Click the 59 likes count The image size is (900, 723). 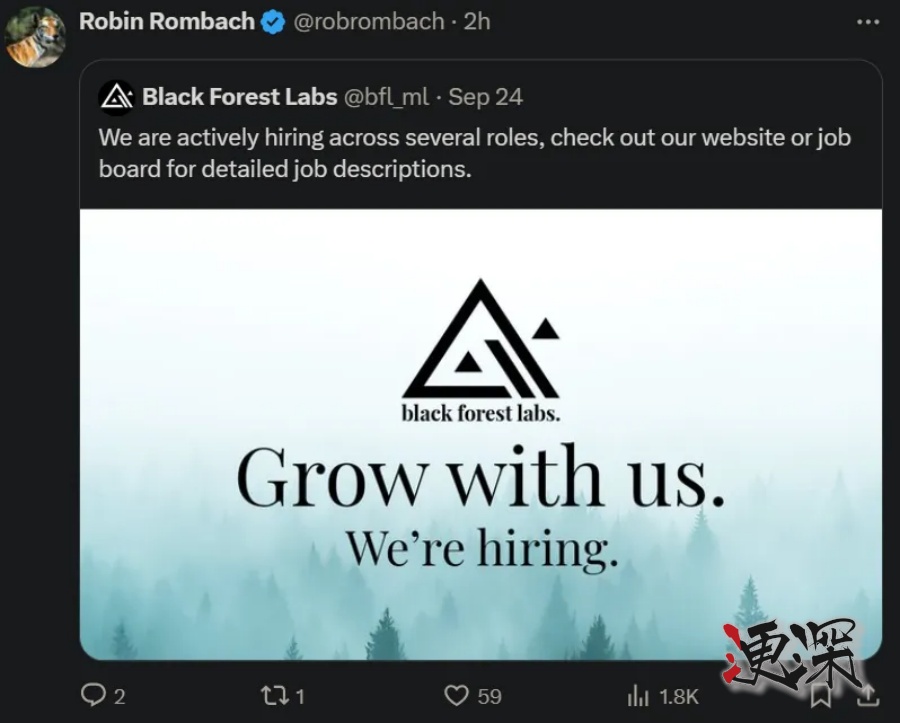(x=489, y=696)
